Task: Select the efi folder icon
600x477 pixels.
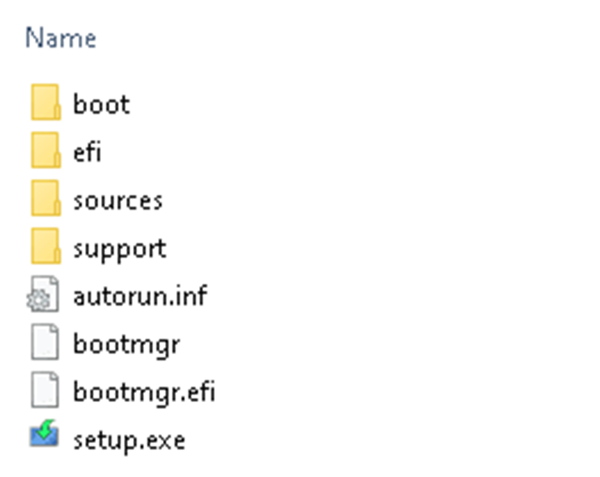Action: [45, 152]
